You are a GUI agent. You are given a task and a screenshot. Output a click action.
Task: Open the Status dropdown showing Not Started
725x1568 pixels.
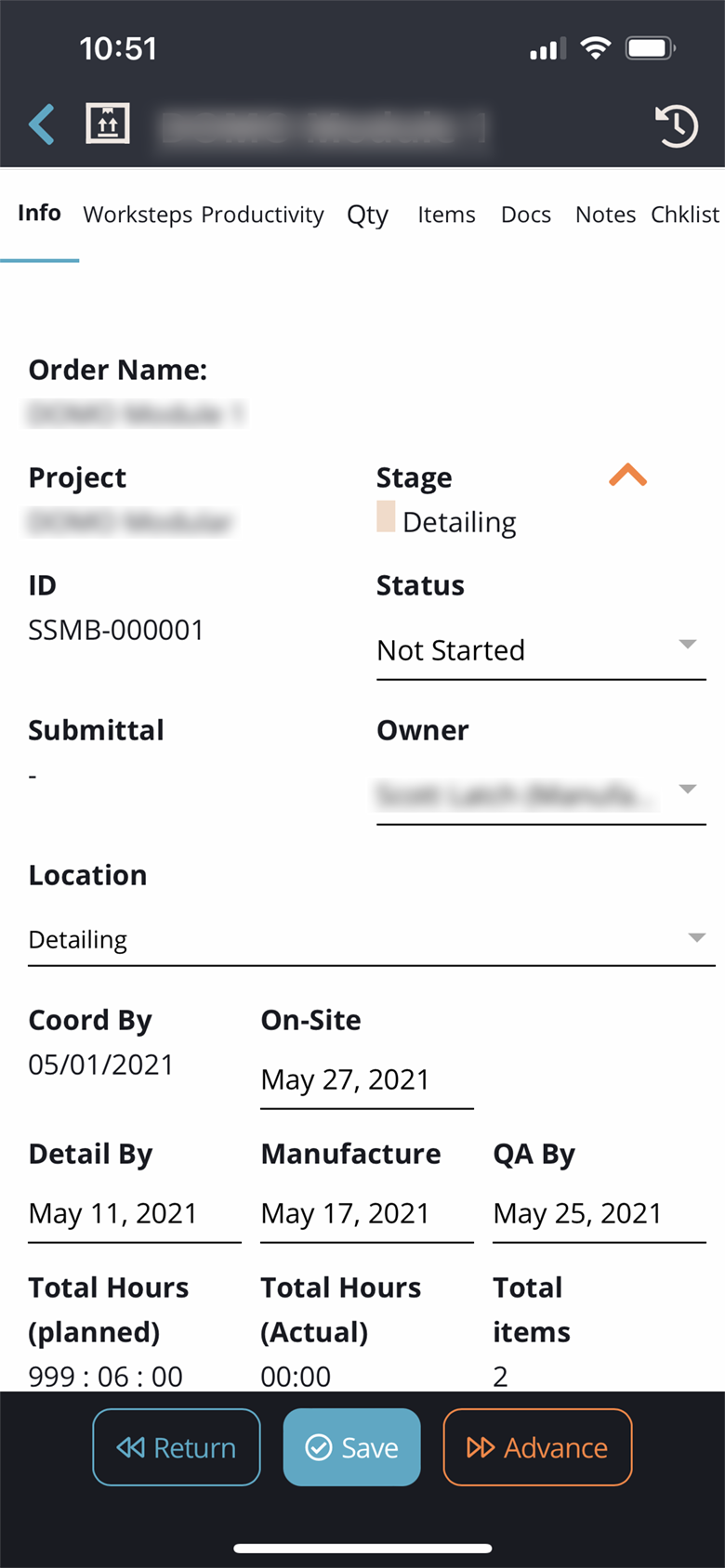(541, 650)
